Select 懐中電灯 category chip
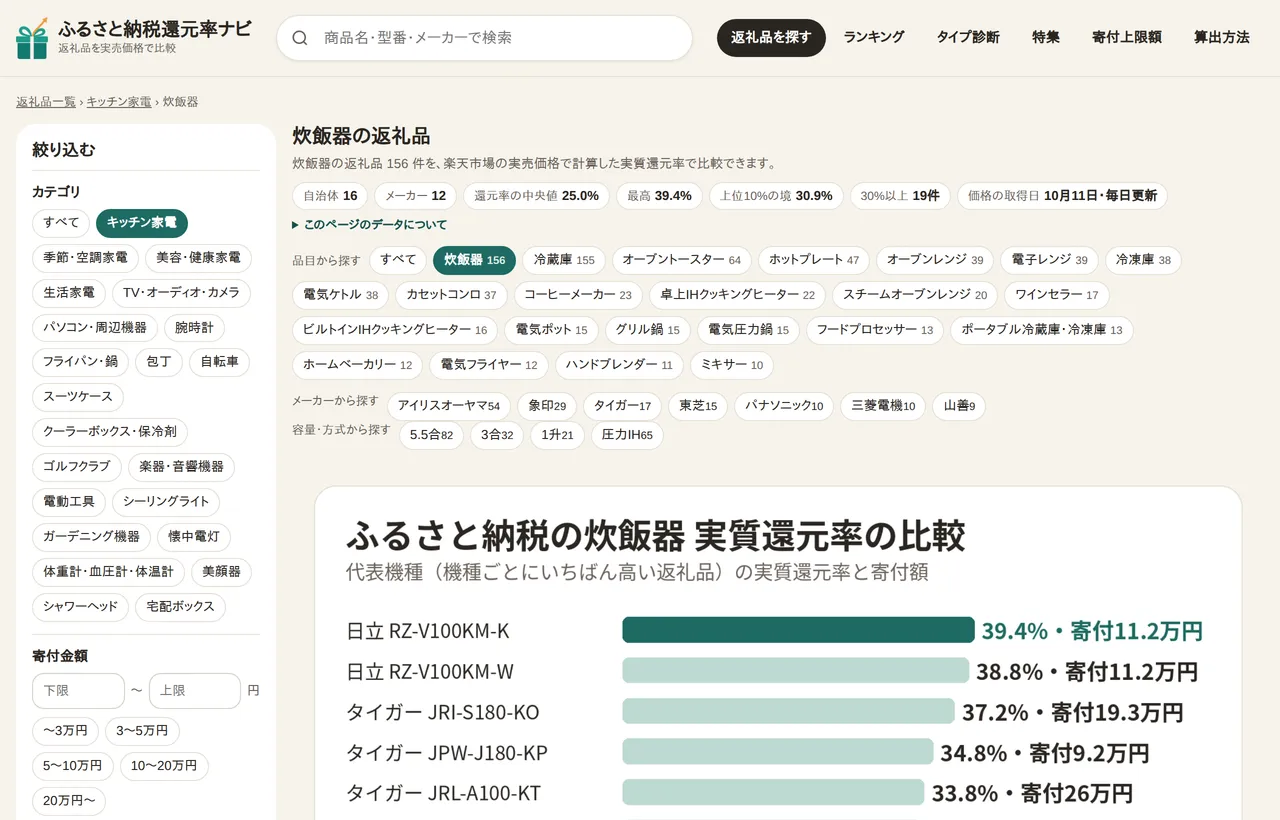This screenshot has width=1280, height=820. (x=194, y=537)
